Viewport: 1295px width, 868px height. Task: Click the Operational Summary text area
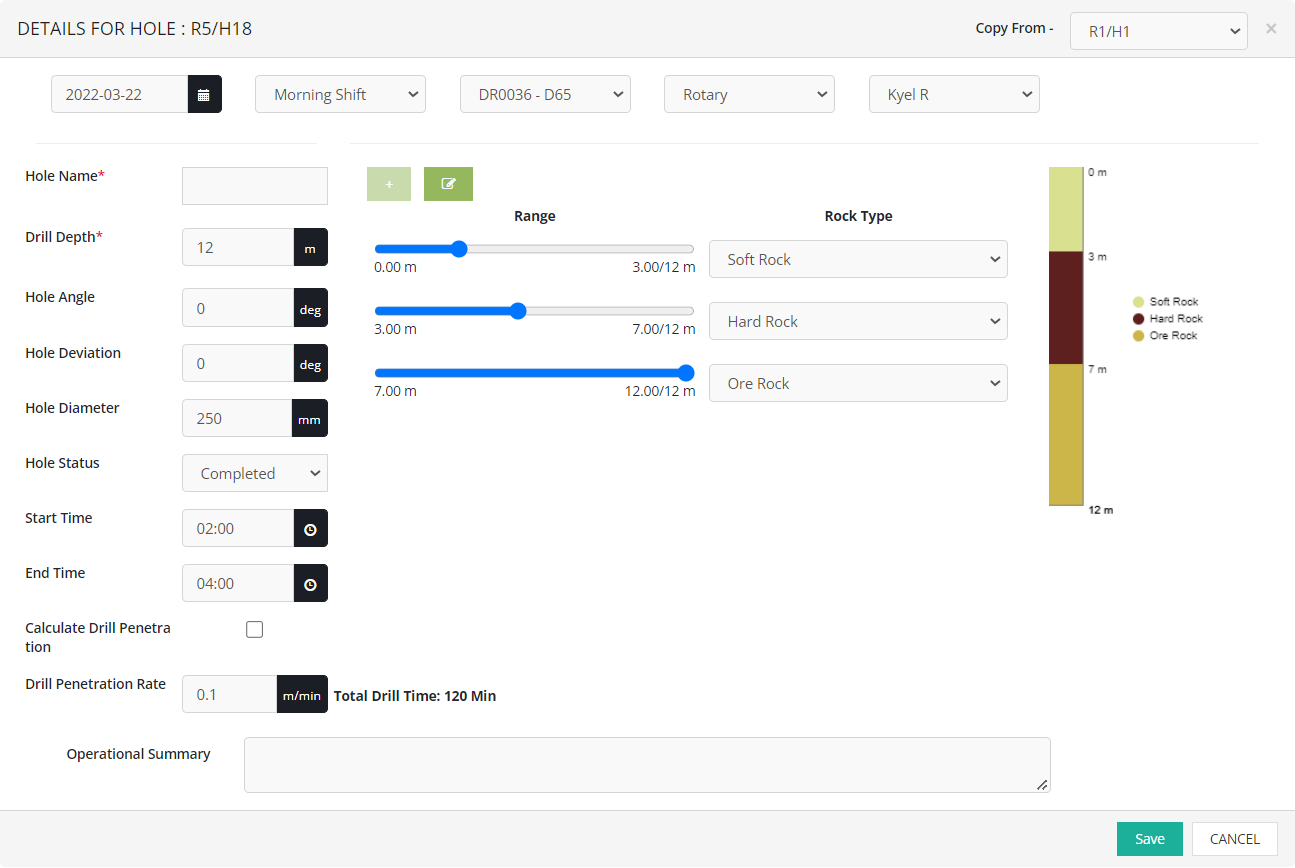tap(647, 765)
